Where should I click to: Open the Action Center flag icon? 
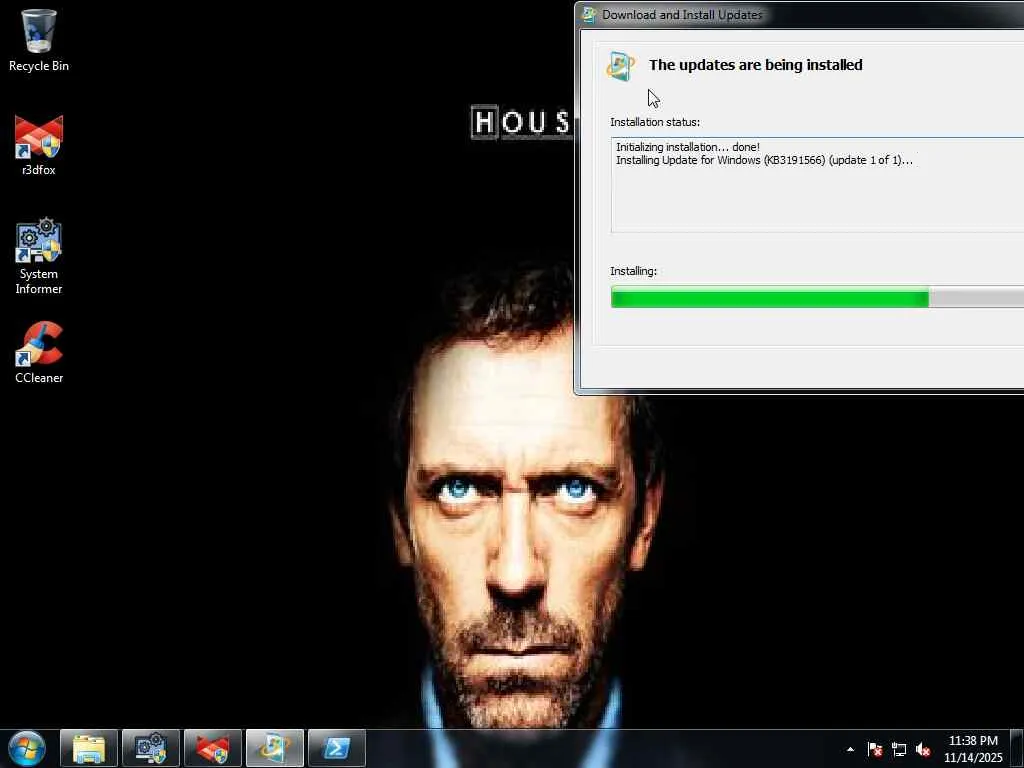875,750
